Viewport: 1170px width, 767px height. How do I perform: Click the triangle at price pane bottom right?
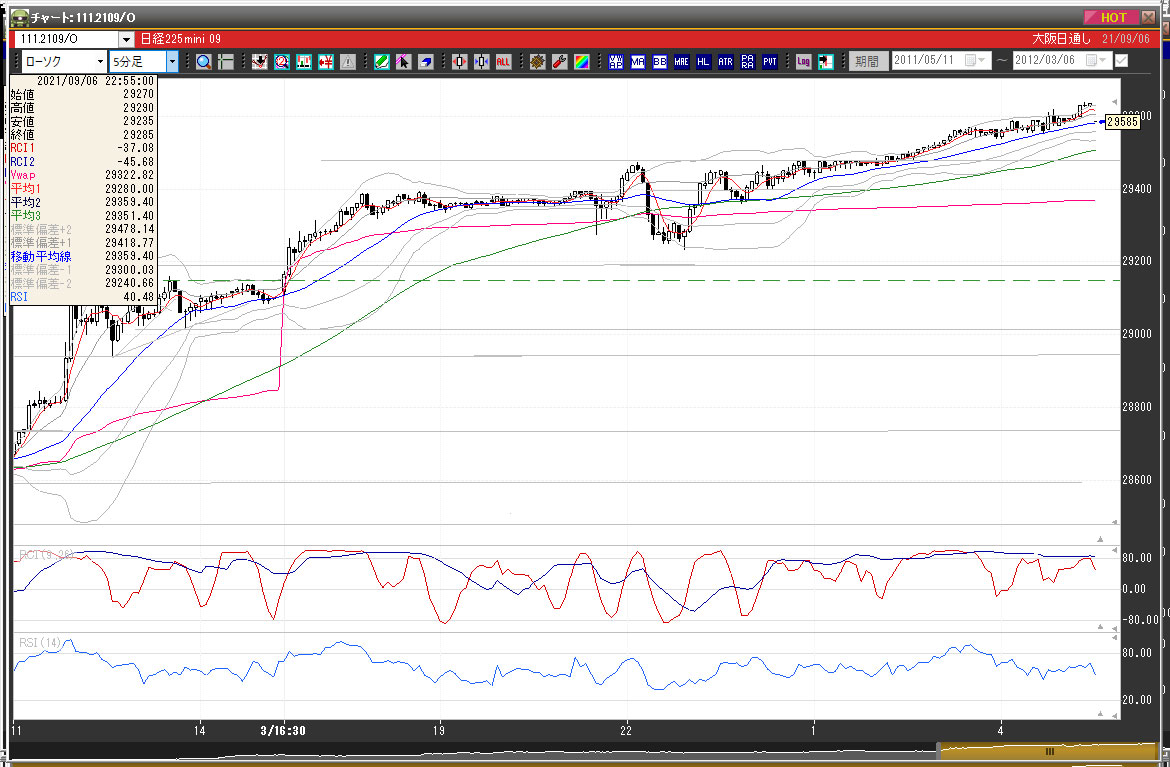1115,522
